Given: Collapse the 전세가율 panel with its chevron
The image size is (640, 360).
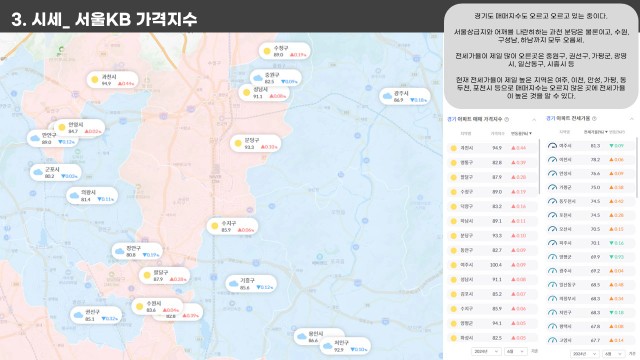Looking at the screenshot, I should 631,119.
